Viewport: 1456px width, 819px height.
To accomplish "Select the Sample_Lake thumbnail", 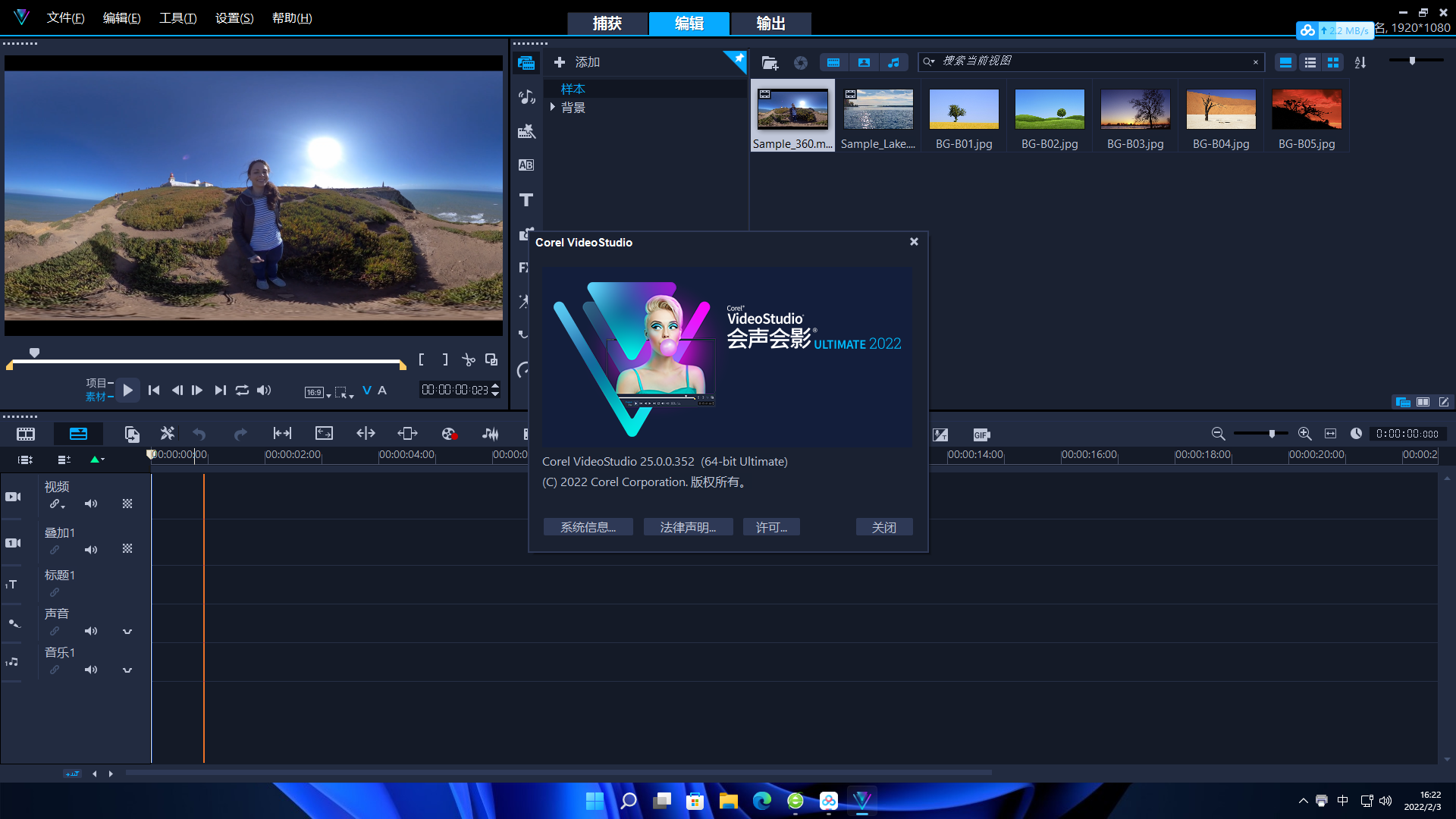I will coord(878,109).
